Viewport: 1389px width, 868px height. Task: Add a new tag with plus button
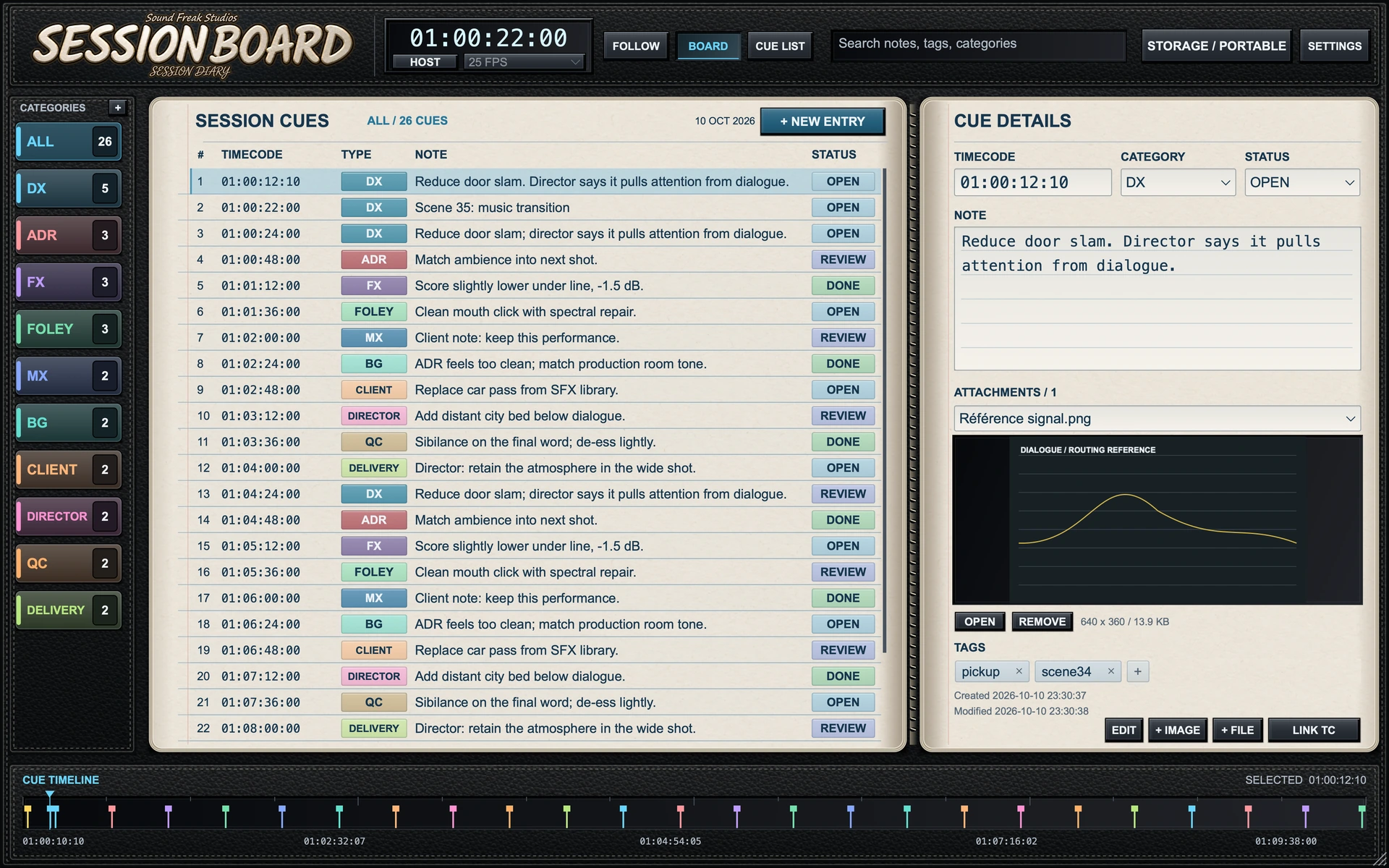click(x=1137, y=671)
